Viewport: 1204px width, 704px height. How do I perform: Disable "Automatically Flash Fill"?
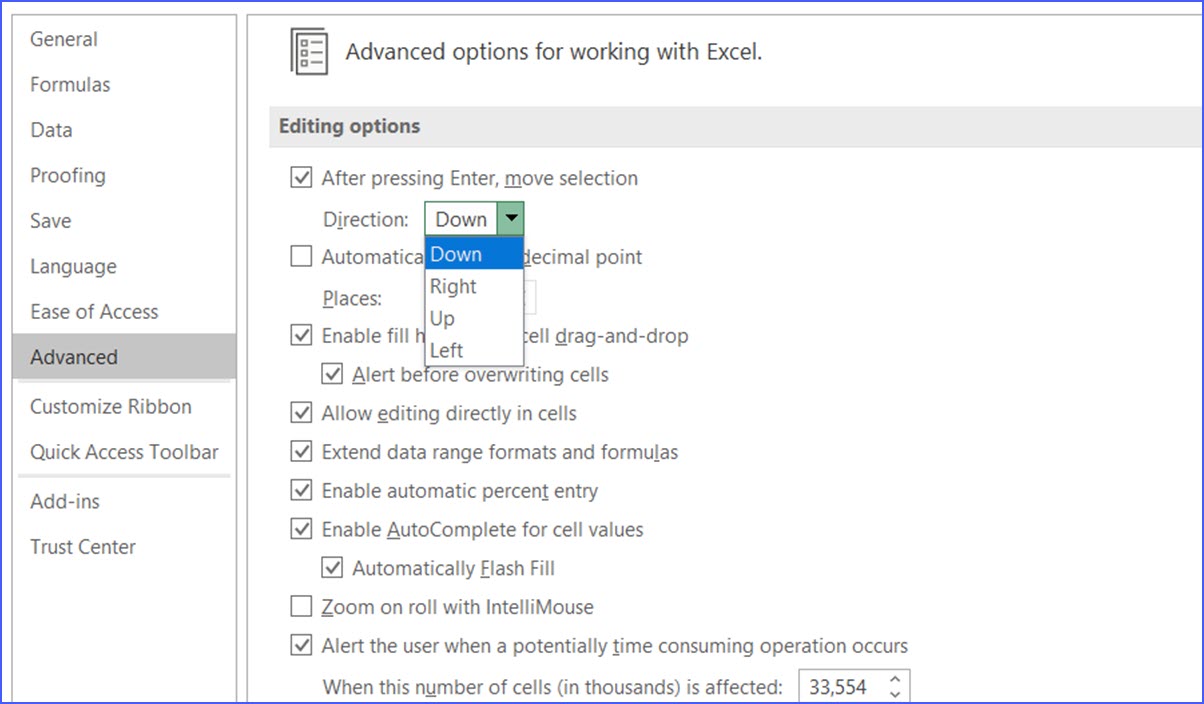click(333, 567)
